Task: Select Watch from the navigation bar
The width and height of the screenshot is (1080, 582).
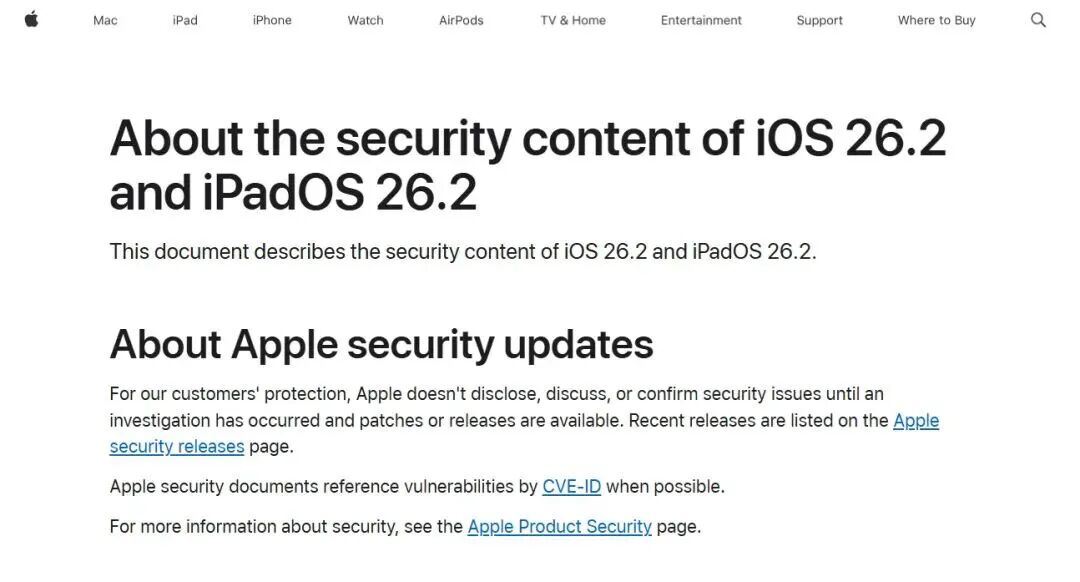Action: pyautogui.click(x=365, y=19)
